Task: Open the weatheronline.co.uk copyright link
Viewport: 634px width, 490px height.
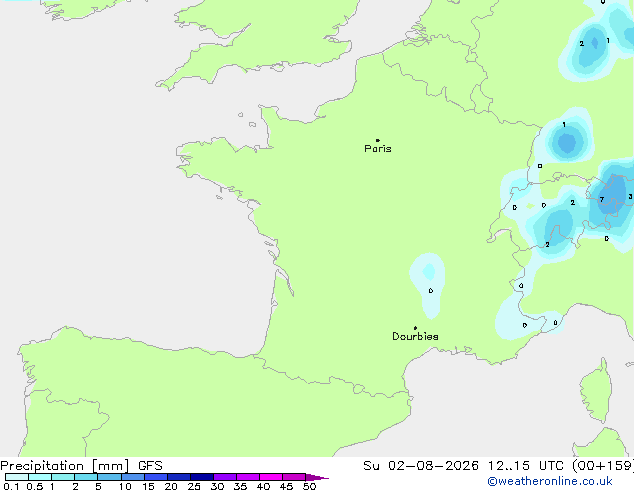Action: [549, 481]
